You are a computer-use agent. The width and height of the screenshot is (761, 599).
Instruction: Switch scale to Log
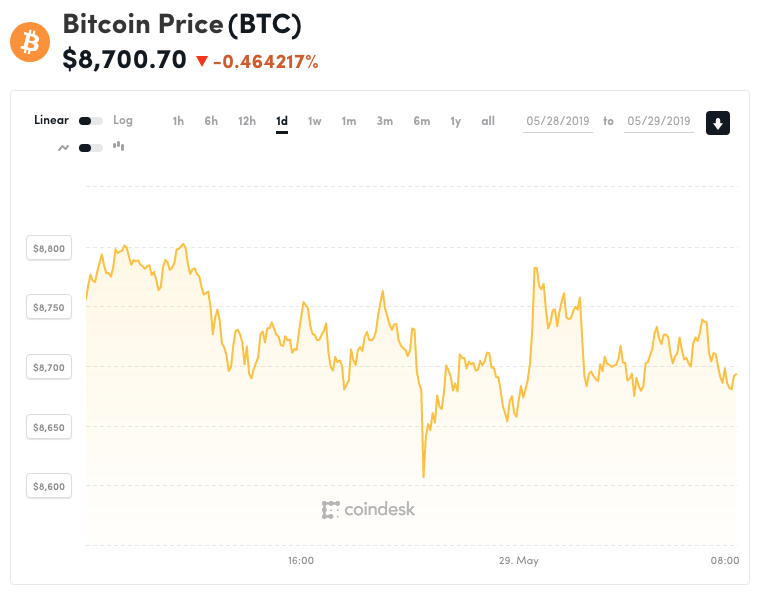point(123,120)
